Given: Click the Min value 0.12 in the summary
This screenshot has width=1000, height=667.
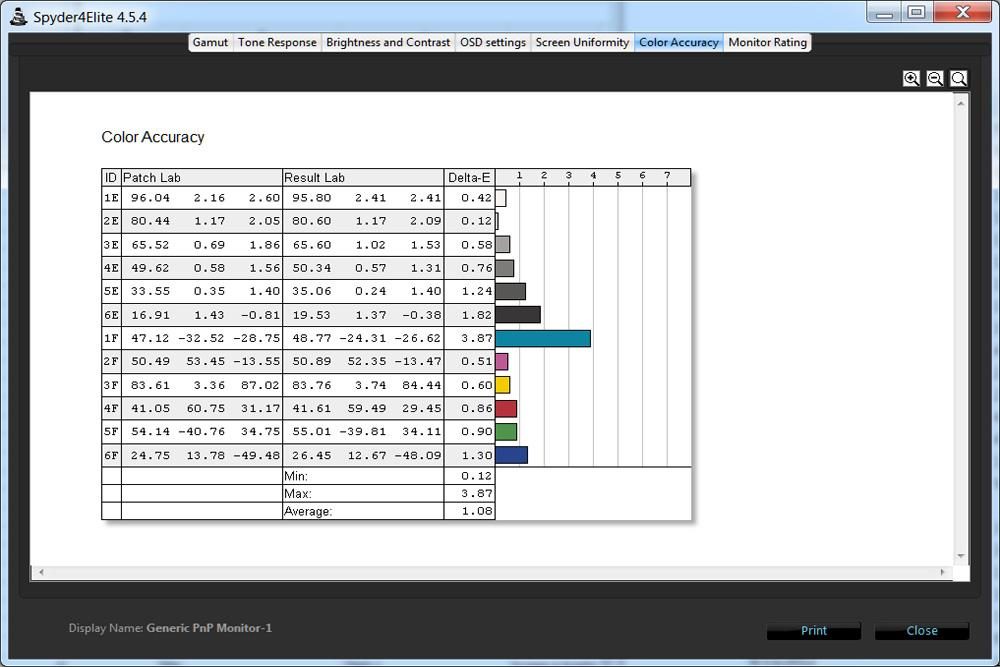Looking at the screenshot, I should 476,476.
